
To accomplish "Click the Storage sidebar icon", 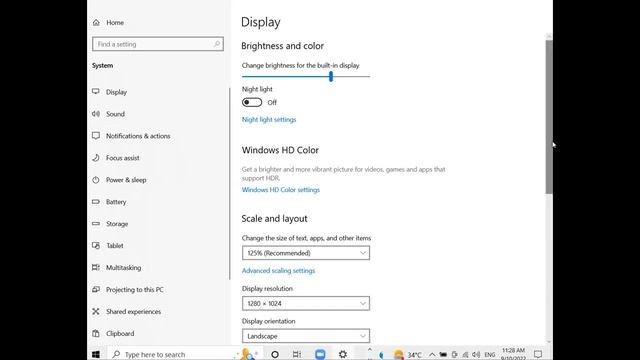I will coord(96,224).
